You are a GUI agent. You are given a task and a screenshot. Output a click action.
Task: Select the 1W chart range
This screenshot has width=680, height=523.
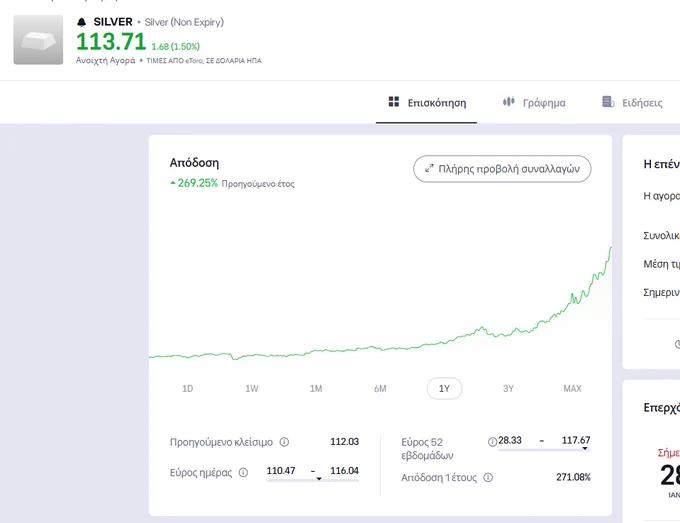coord(252,389)
